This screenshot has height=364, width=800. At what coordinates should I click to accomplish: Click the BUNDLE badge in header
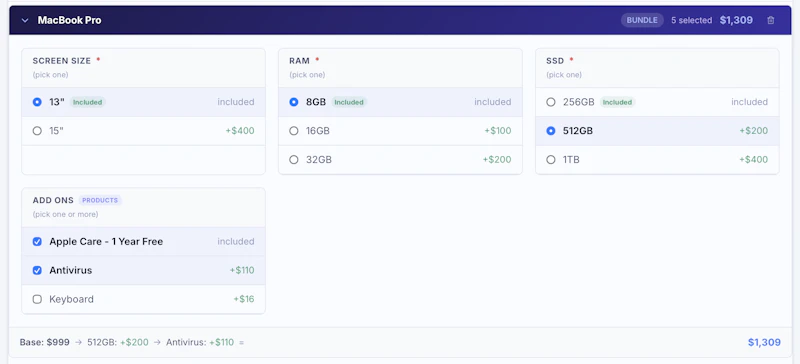(642, 20)
